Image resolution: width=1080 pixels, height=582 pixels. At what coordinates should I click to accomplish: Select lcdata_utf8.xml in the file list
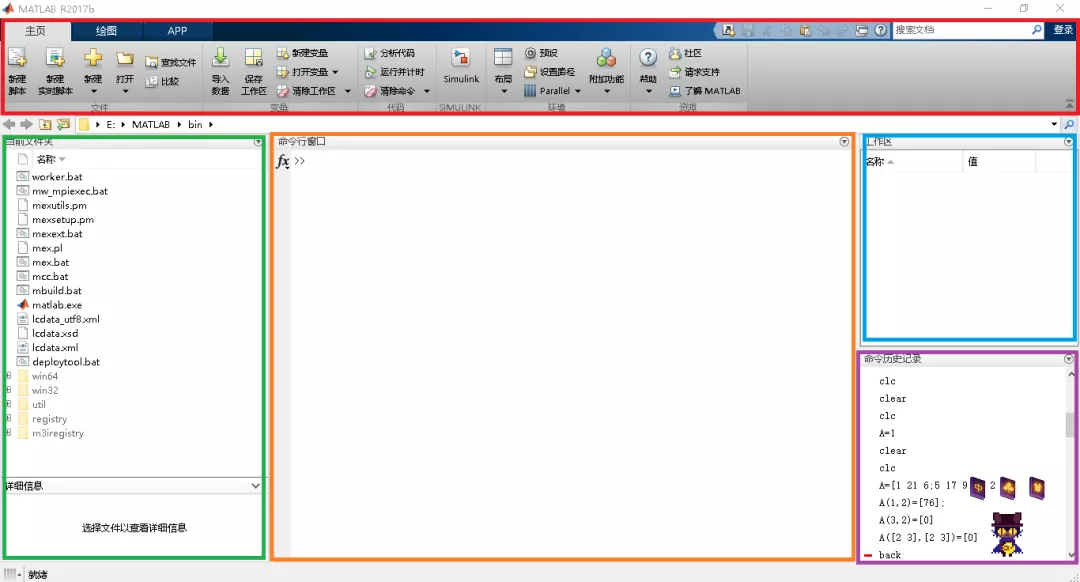pyautogui.click(x=65, y=320)
